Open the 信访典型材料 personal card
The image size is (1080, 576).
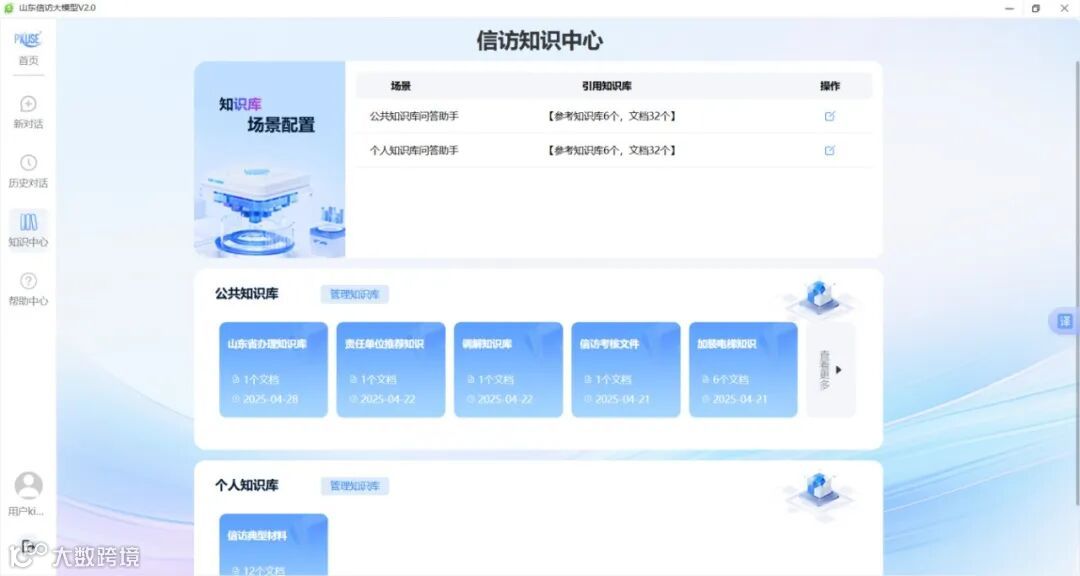tap(273, 544)
